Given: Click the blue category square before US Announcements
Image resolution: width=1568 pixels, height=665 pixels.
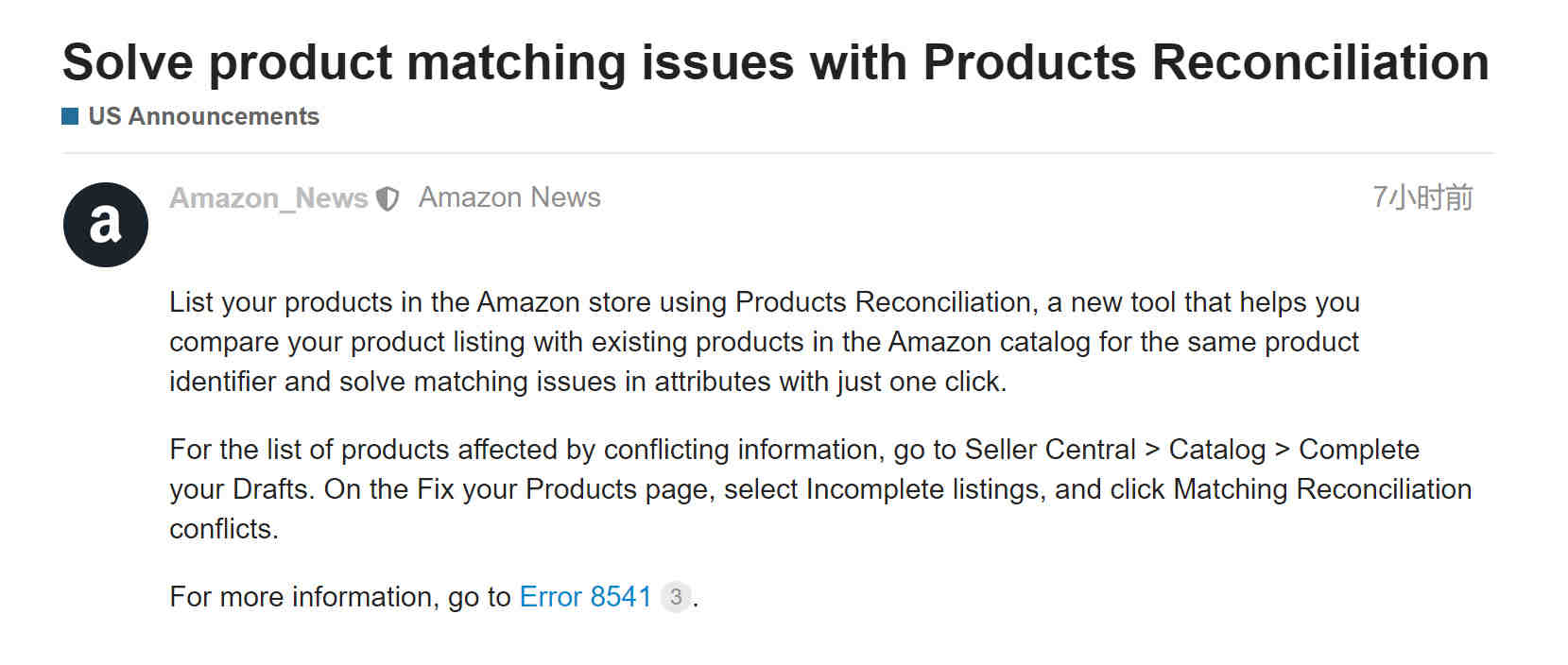Looking at the screenshot, I should point(70,116).
